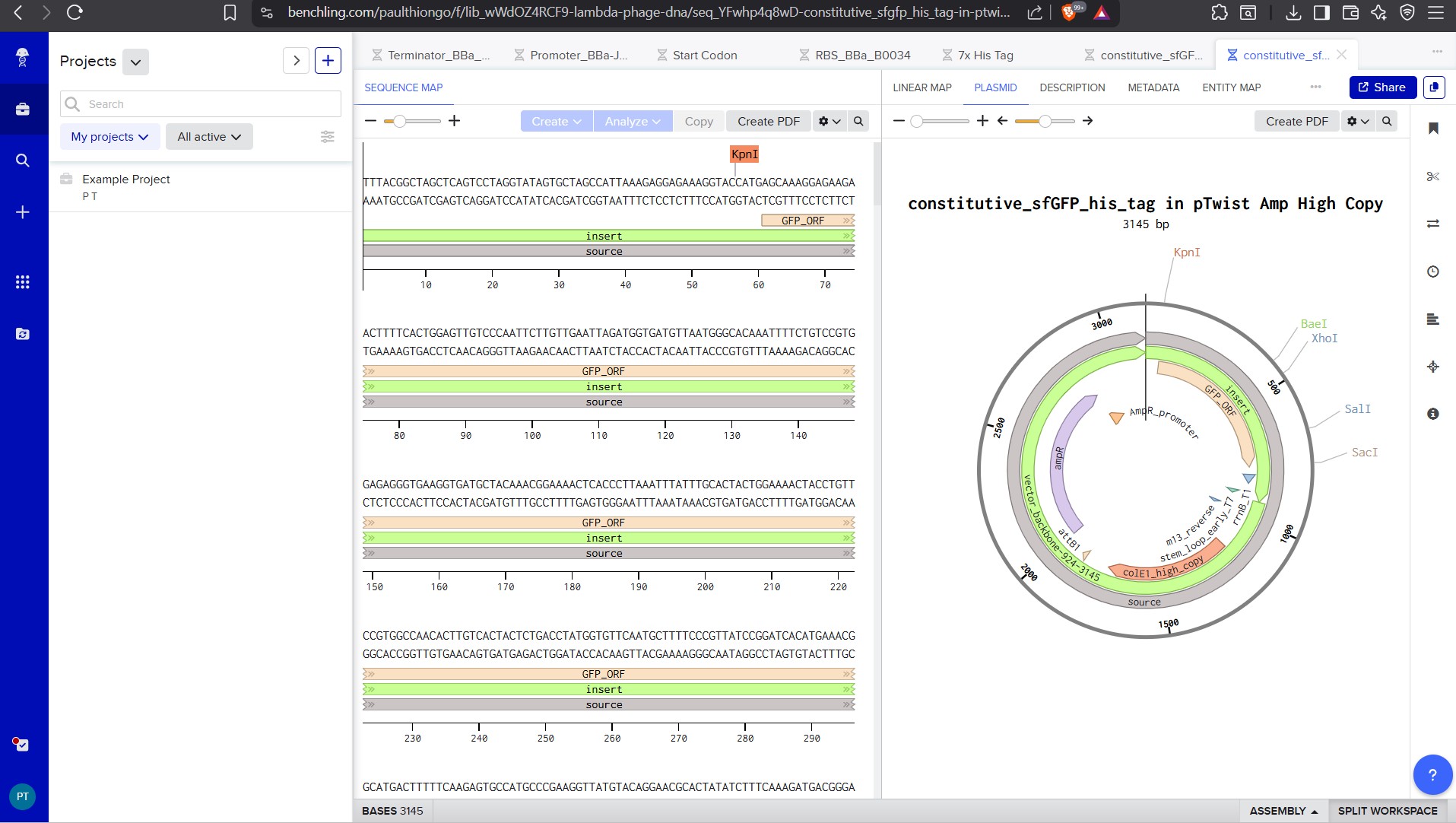Expand the My projects dropdown

point(109,137)
